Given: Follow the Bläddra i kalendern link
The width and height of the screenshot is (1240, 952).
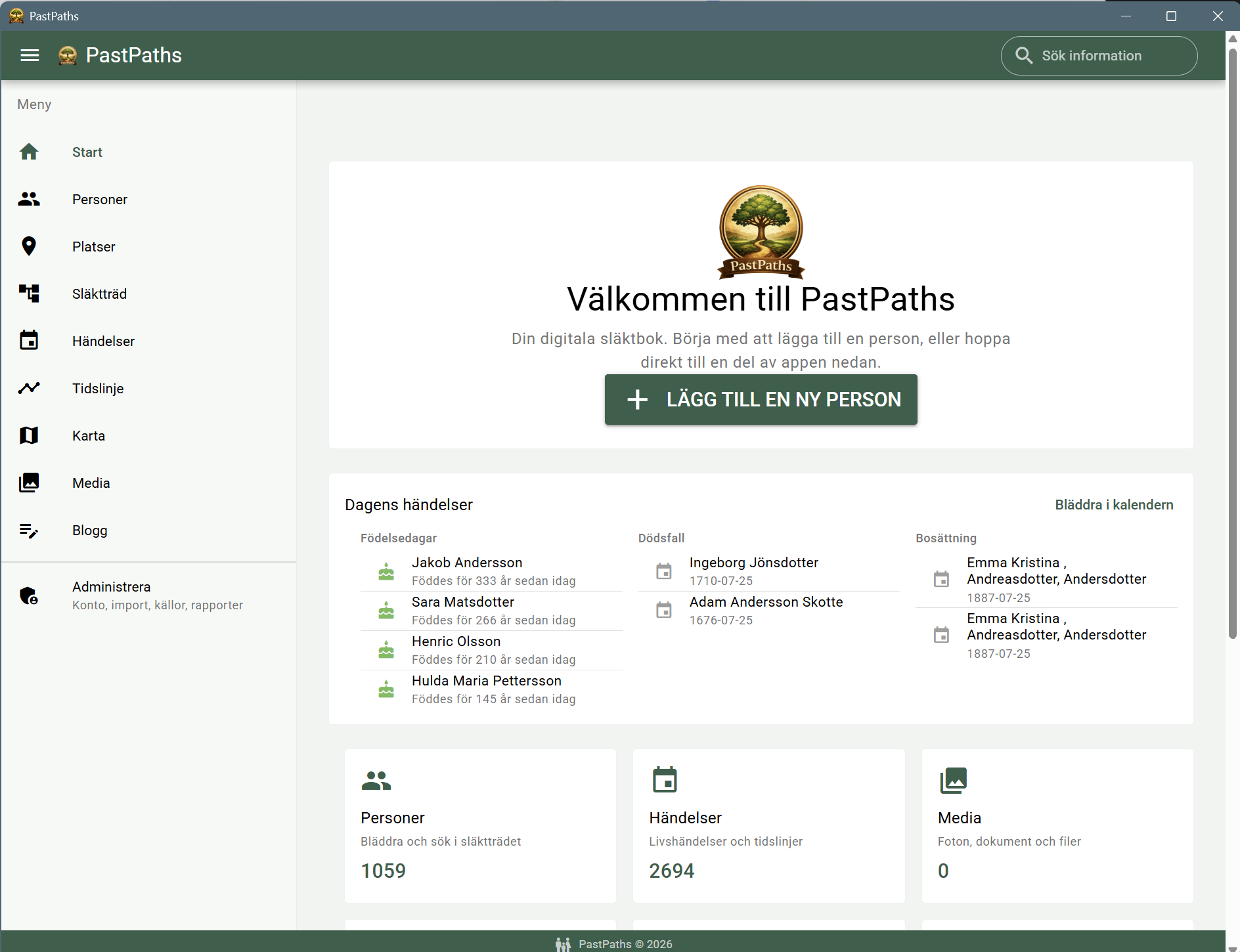Looking at the screenshot, I should pos(1114,505).
